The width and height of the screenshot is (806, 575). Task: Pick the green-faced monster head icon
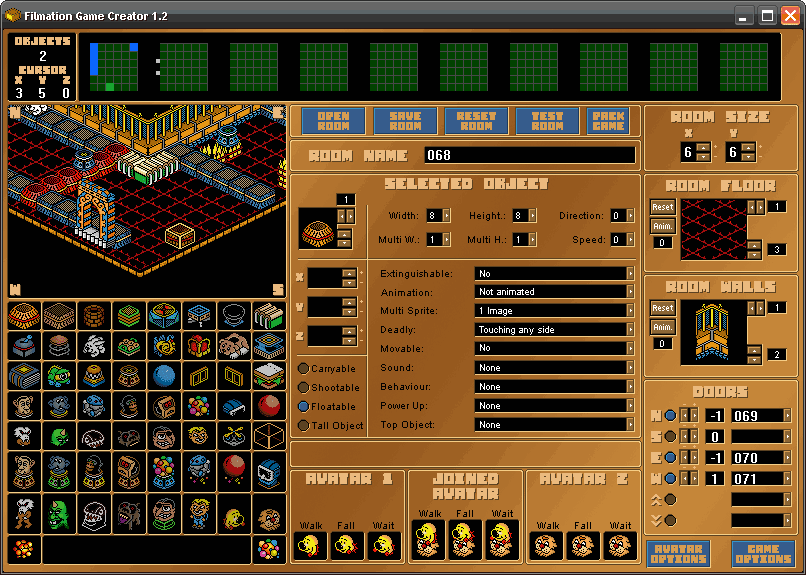[59, 436]
